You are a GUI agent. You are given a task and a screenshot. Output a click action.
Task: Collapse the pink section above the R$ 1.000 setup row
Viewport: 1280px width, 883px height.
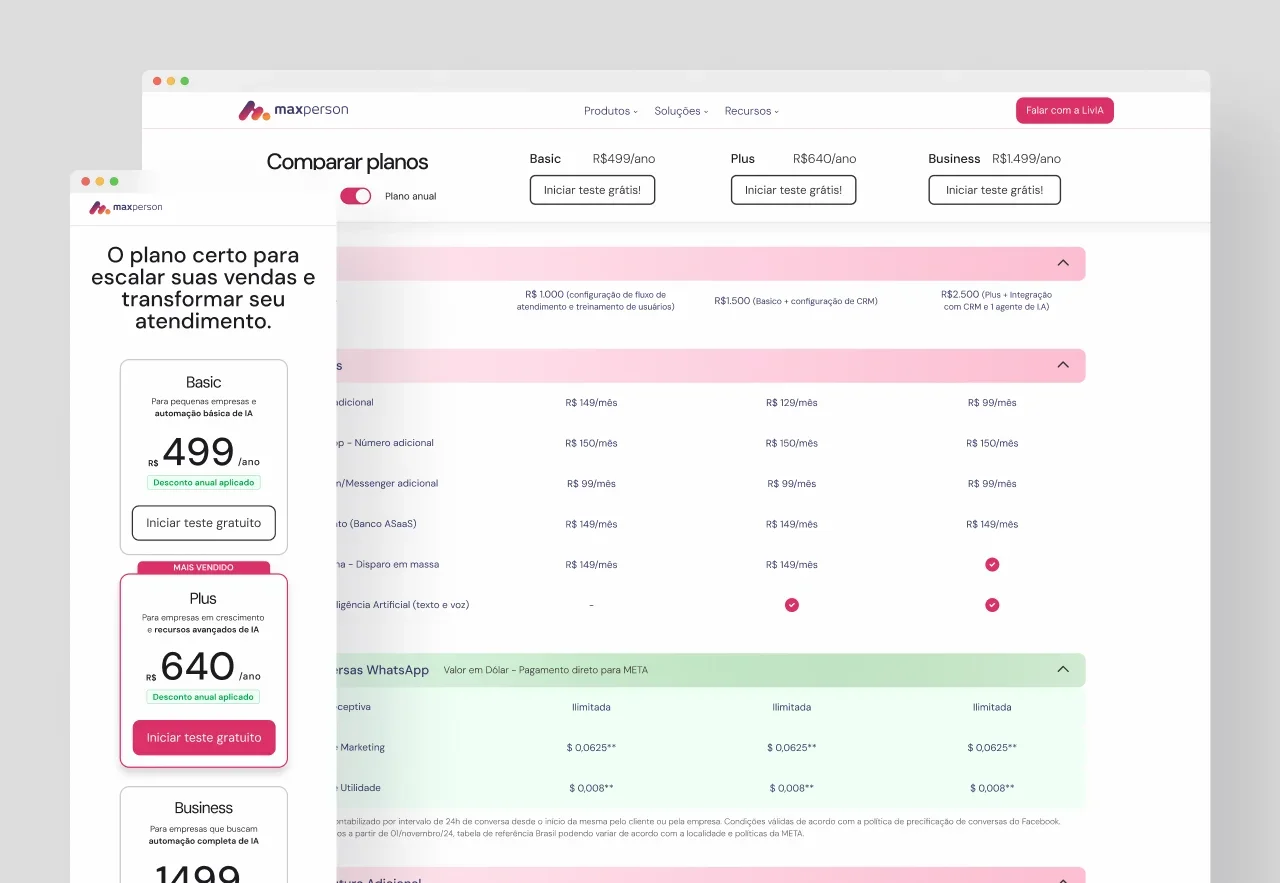[1063, 263]
